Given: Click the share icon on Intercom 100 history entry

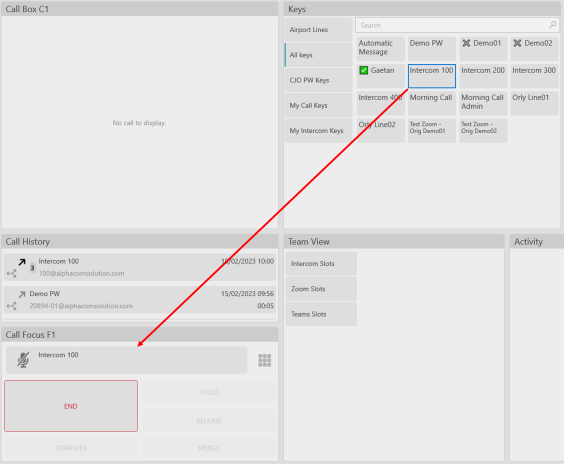Looking at the screenshot, I should pos(12,274).
